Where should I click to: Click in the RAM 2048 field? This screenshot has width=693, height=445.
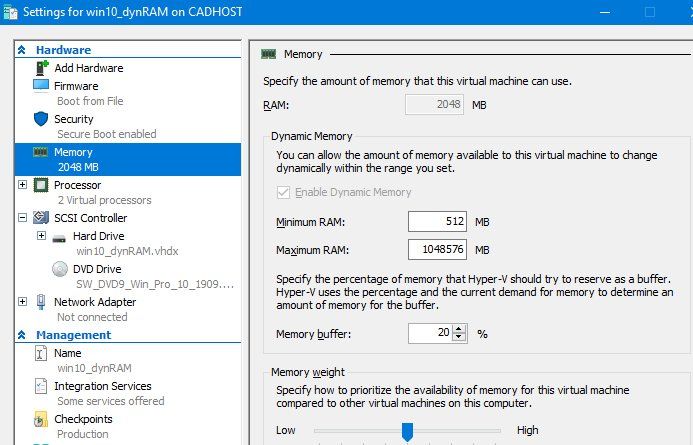coord(434,104)
